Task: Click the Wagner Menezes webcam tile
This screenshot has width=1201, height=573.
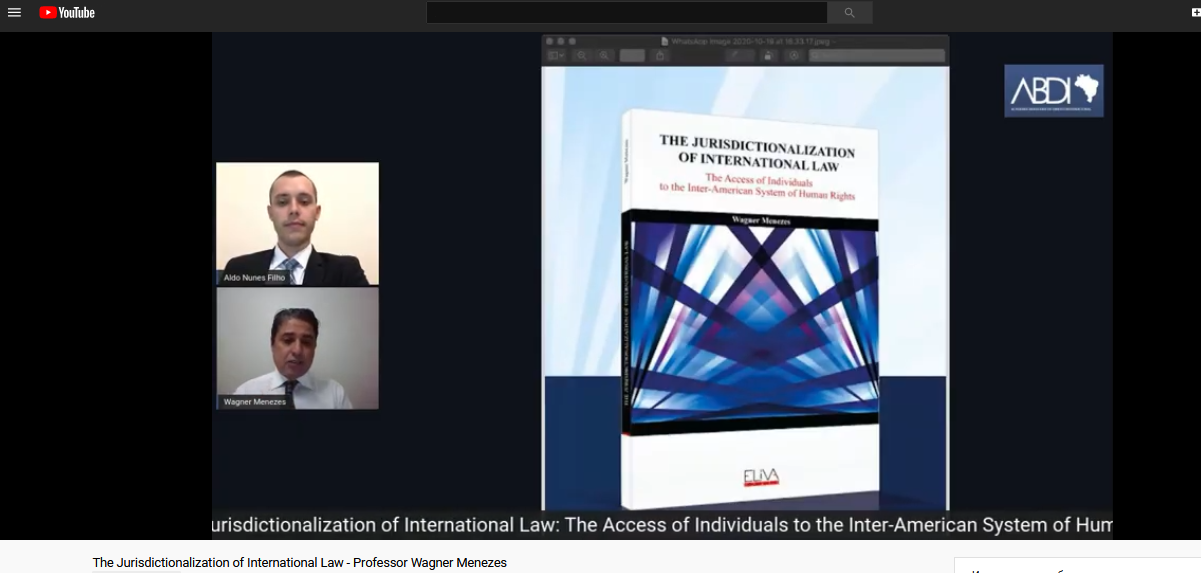Action: 297,348
